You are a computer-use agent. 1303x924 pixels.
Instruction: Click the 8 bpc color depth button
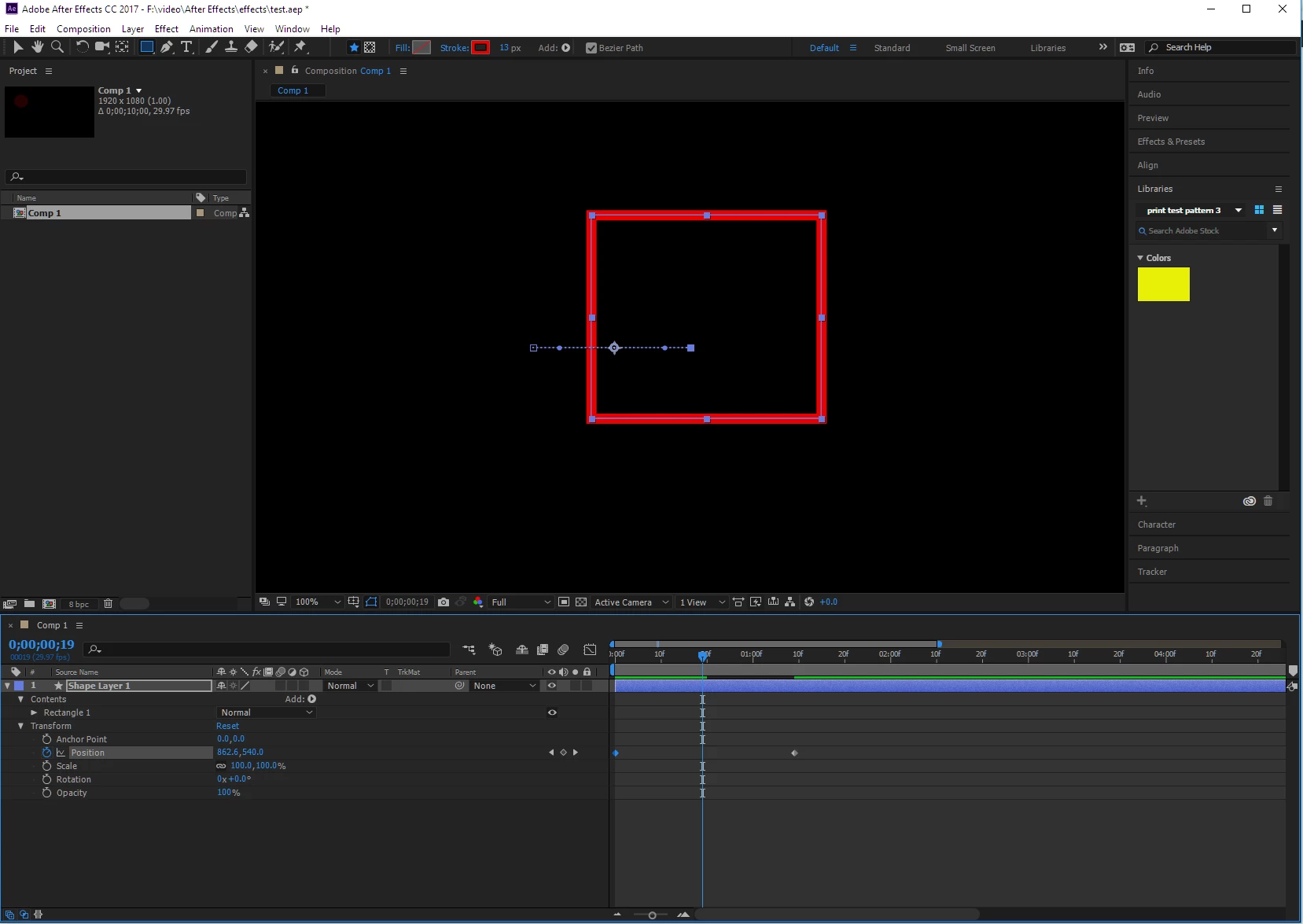point(79,604)
